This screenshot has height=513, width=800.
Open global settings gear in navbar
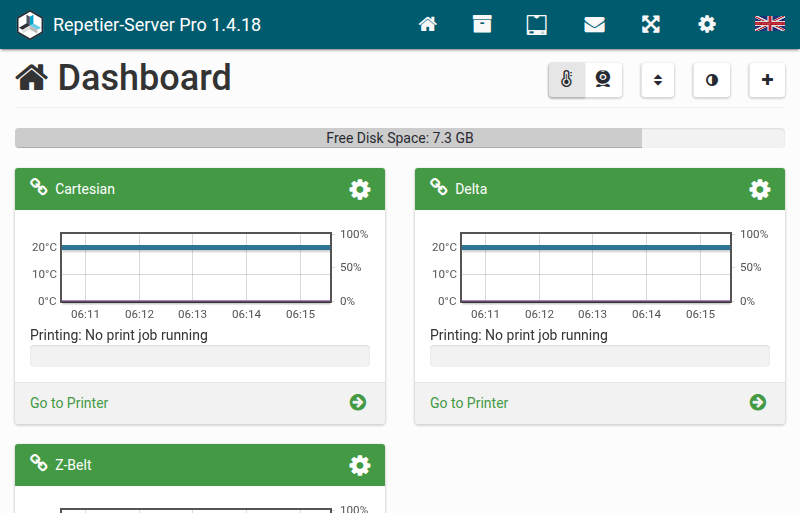point(707,24)
